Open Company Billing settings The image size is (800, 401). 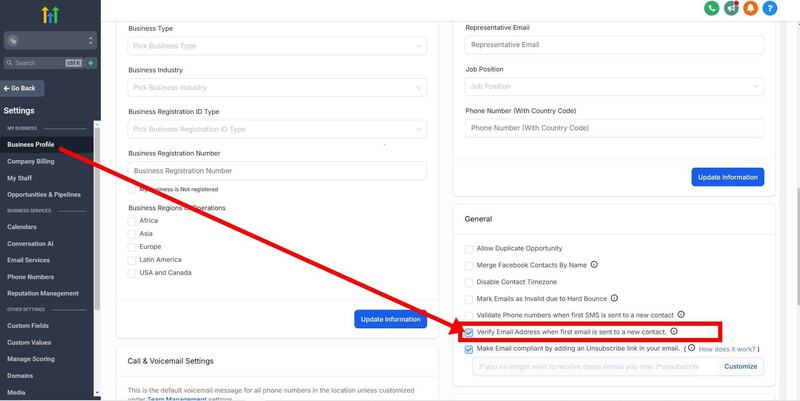[31, 161]
